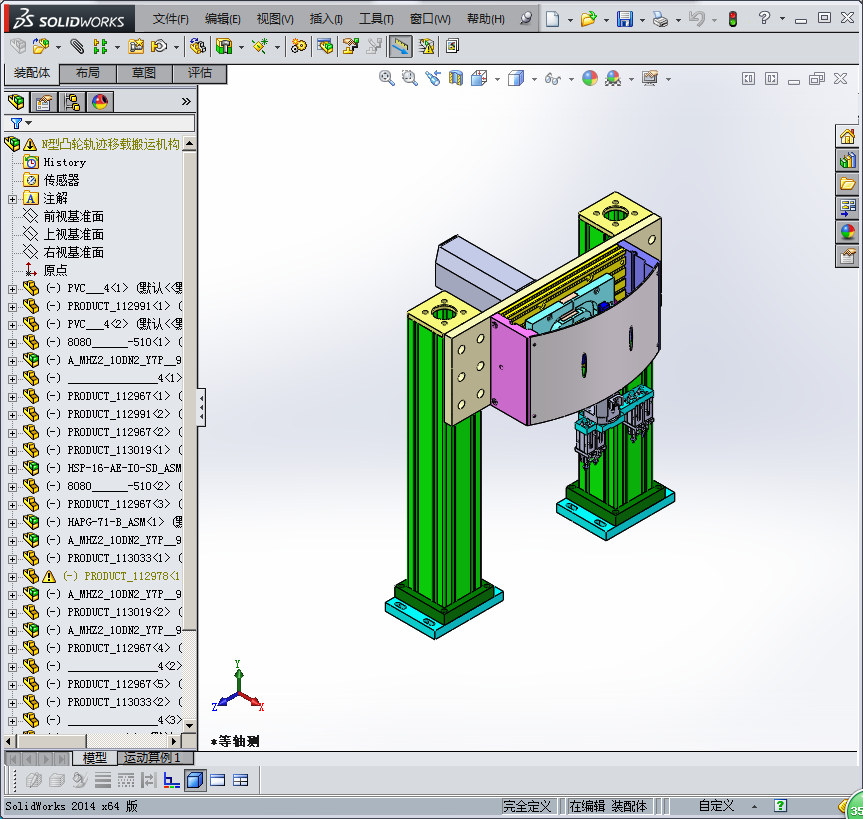The height and width of the screenshot is (819, 863).
Task: Switch to the single view window icon
Action: click(x=217, y=780)
